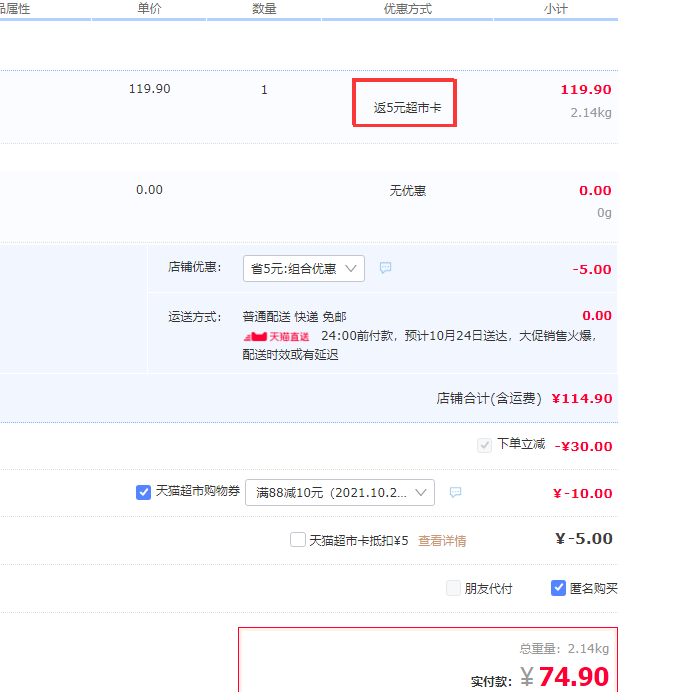686x692 pixels.
Task: Select the 单价 column header
Action: 149,8
